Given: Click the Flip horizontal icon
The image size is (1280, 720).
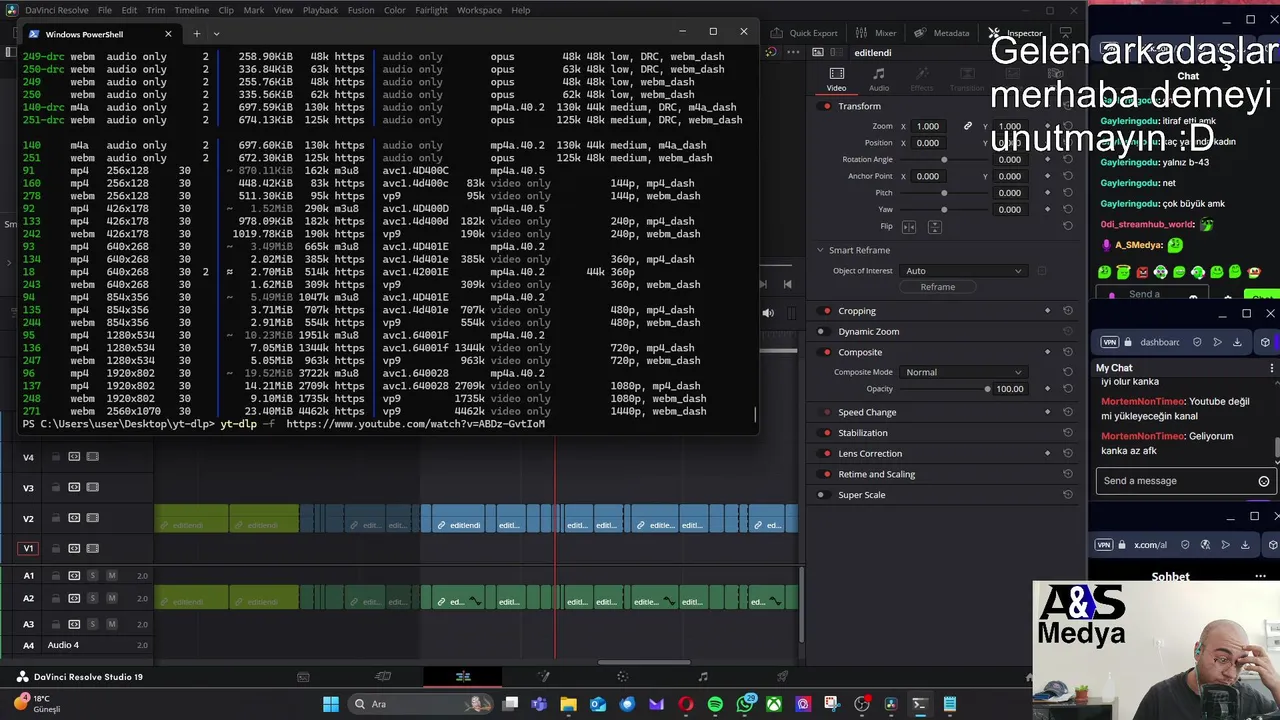Looking at the screenshot, I should tap(909, 227).
